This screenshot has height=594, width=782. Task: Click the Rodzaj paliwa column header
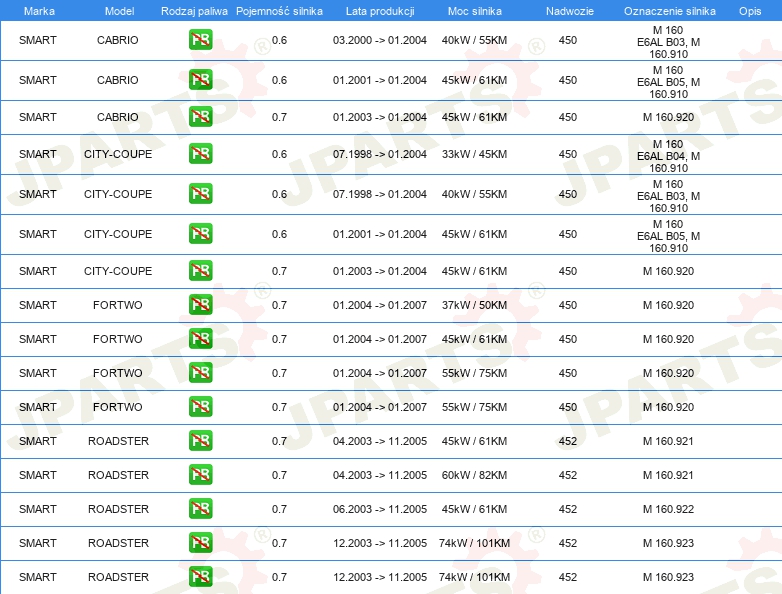193,10
